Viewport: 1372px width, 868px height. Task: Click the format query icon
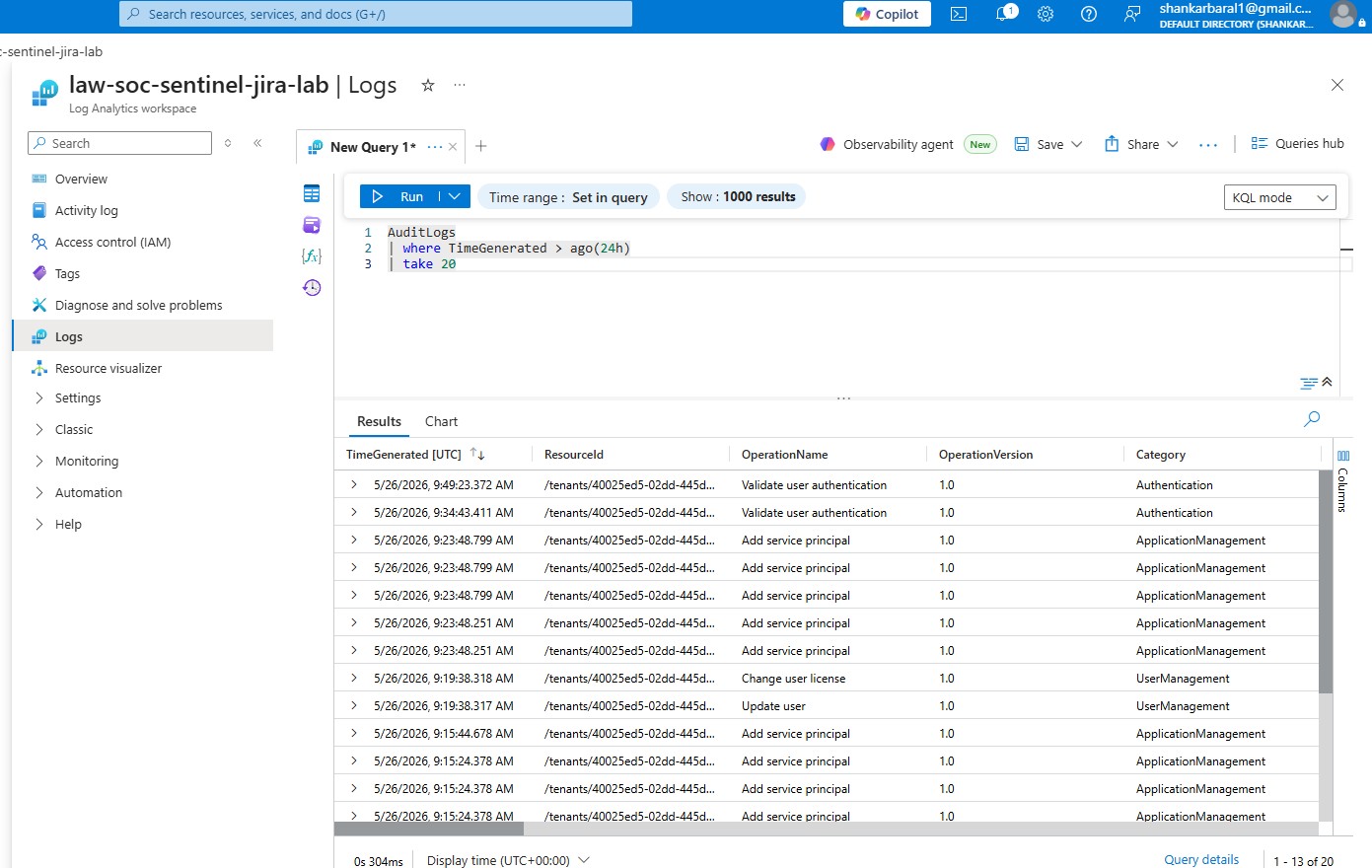click(1308, 383)
